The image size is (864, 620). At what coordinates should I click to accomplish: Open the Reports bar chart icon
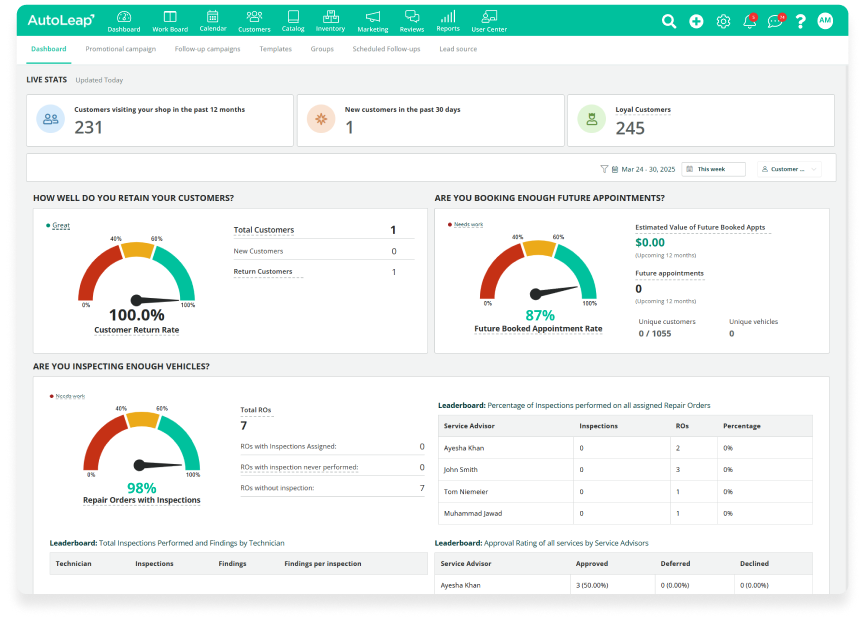(x=448, y=17)
